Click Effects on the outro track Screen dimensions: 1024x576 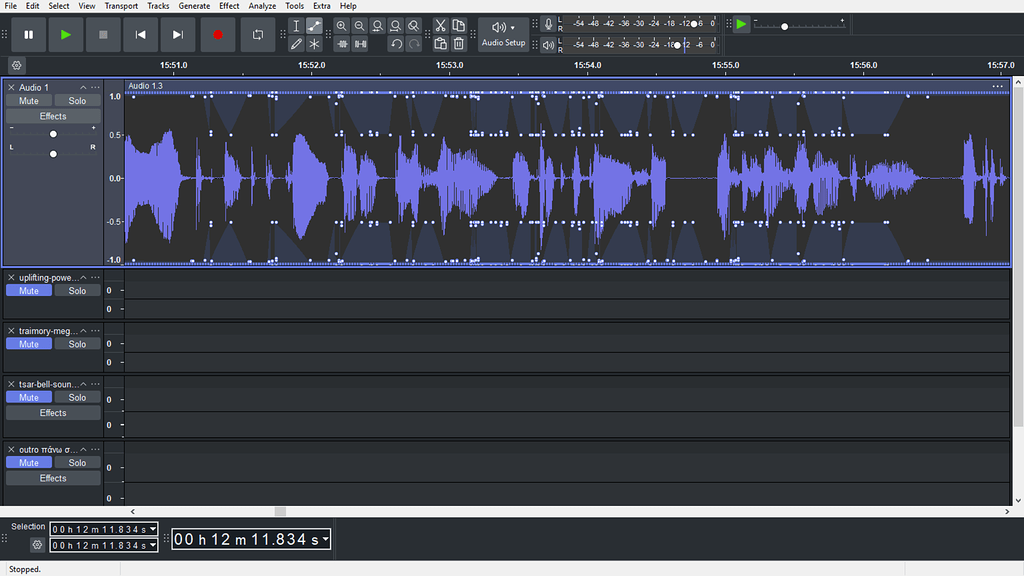click(x=52, y=477)
